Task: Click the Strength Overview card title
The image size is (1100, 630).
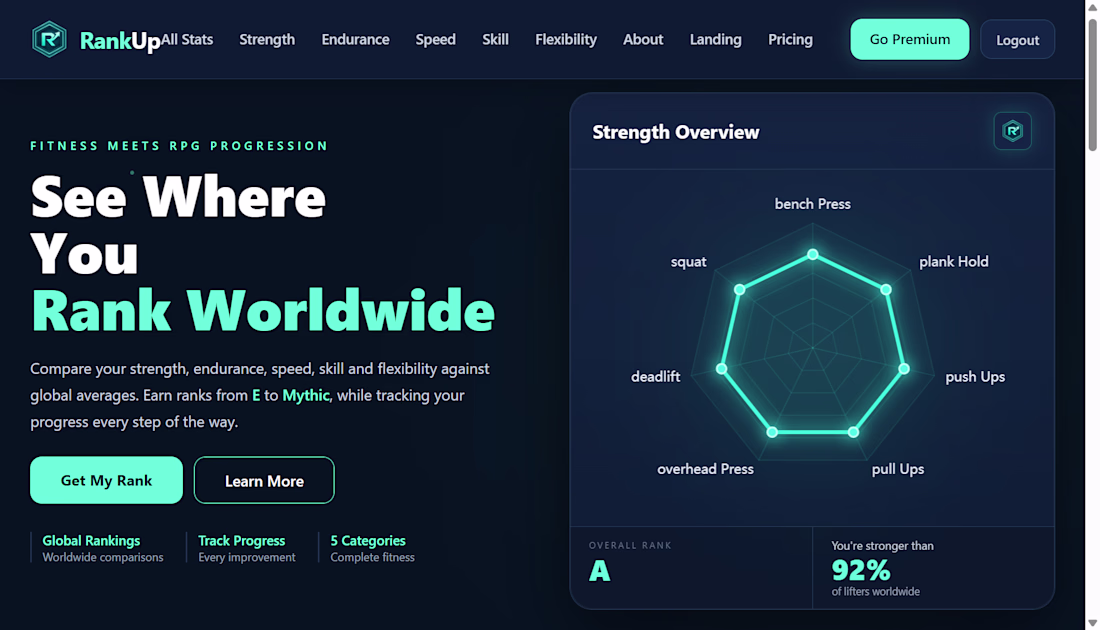Action: pos(676,132)
